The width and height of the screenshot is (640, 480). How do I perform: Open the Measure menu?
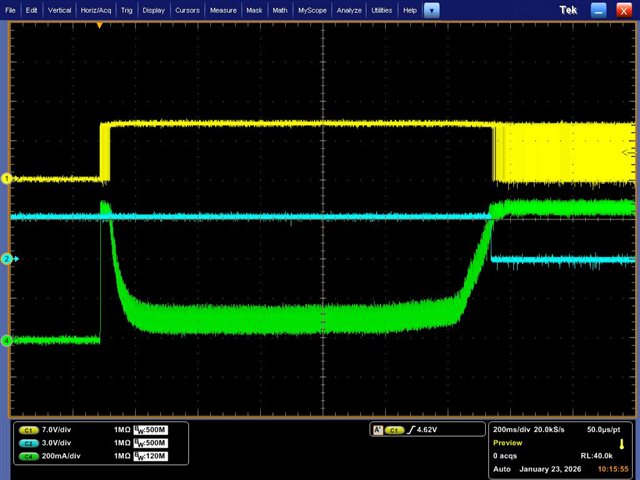pyautogui.click(x=223, y=10)
